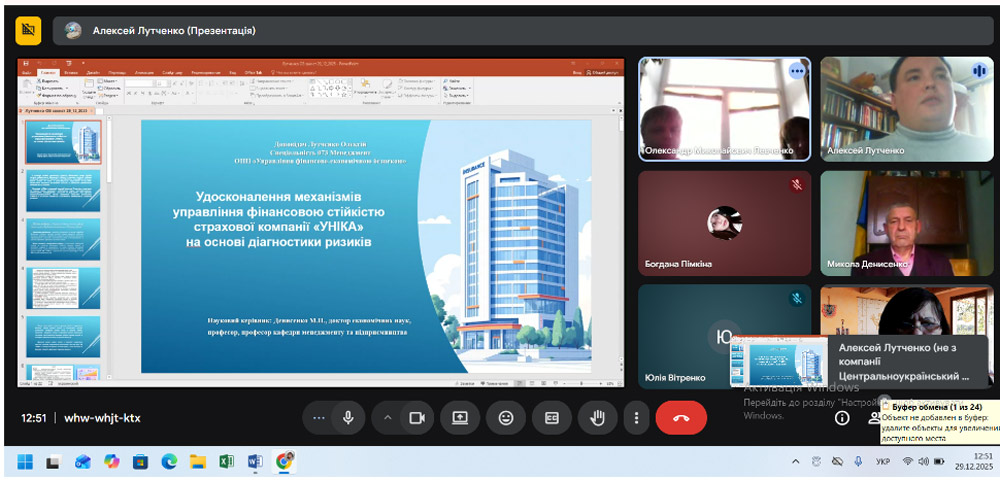The height and width of the screenshot is (480, 1000).
Task: Open the meeting details info icon
Action: tap(842, 418)
